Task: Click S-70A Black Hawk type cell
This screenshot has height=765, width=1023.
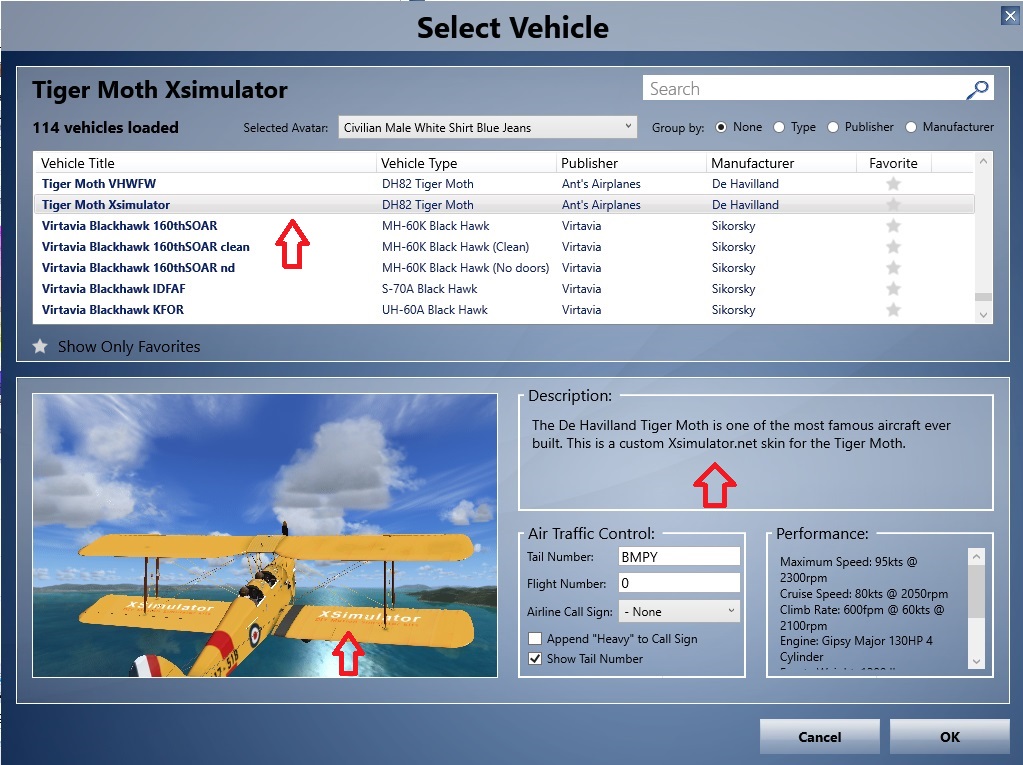Action: (x=429, y=288)
